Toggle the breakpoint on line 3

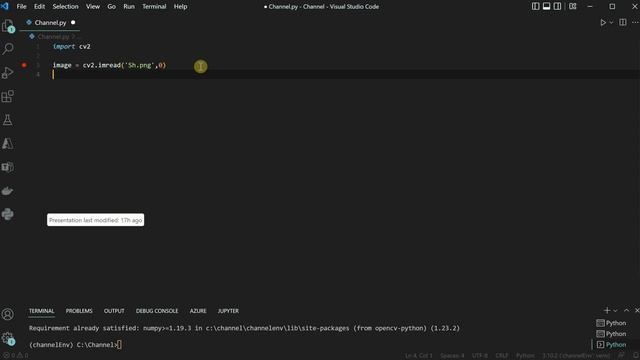click(24, 65)
